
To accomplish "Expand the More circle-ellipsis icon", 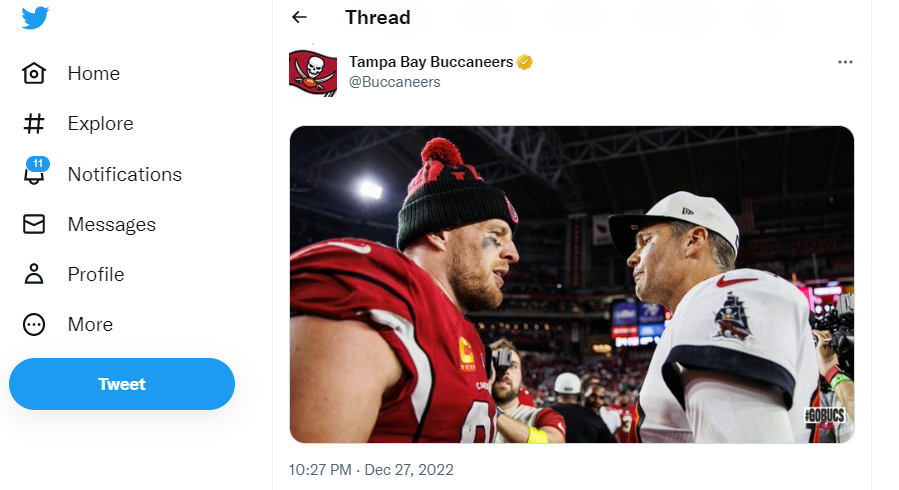I will tap(34, 324).
